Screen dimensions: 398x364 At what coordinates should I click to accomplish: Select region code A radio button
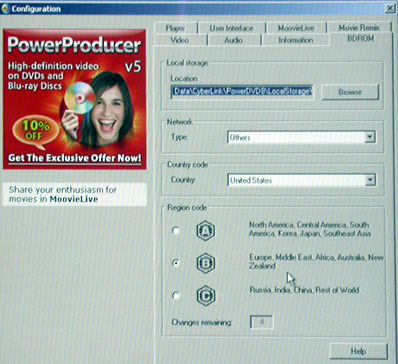(x=176, y=231)
